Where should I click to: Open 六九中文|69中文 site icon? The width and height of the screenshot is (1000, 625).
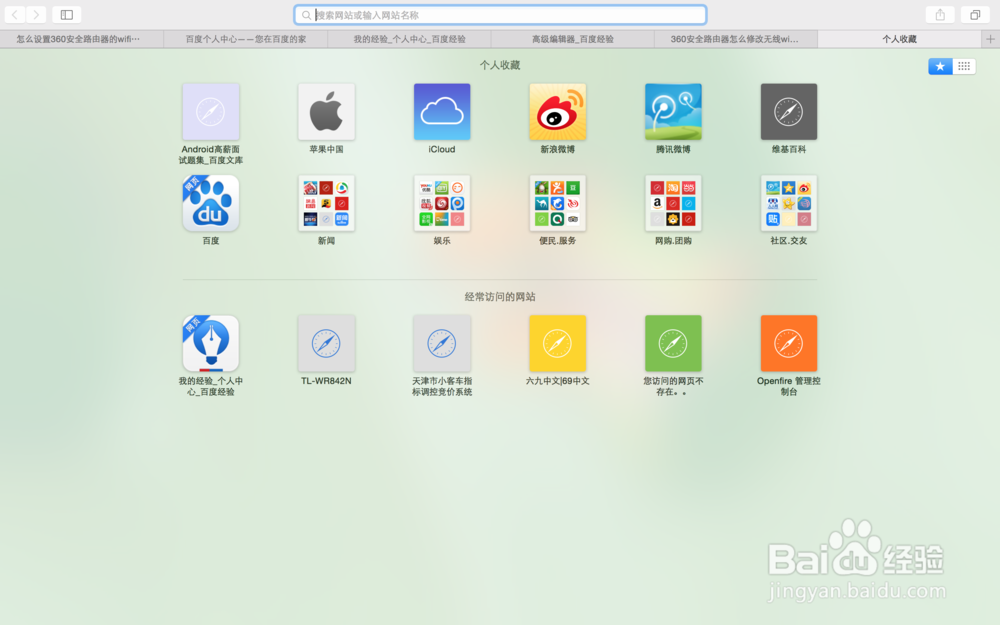[557, 343]
